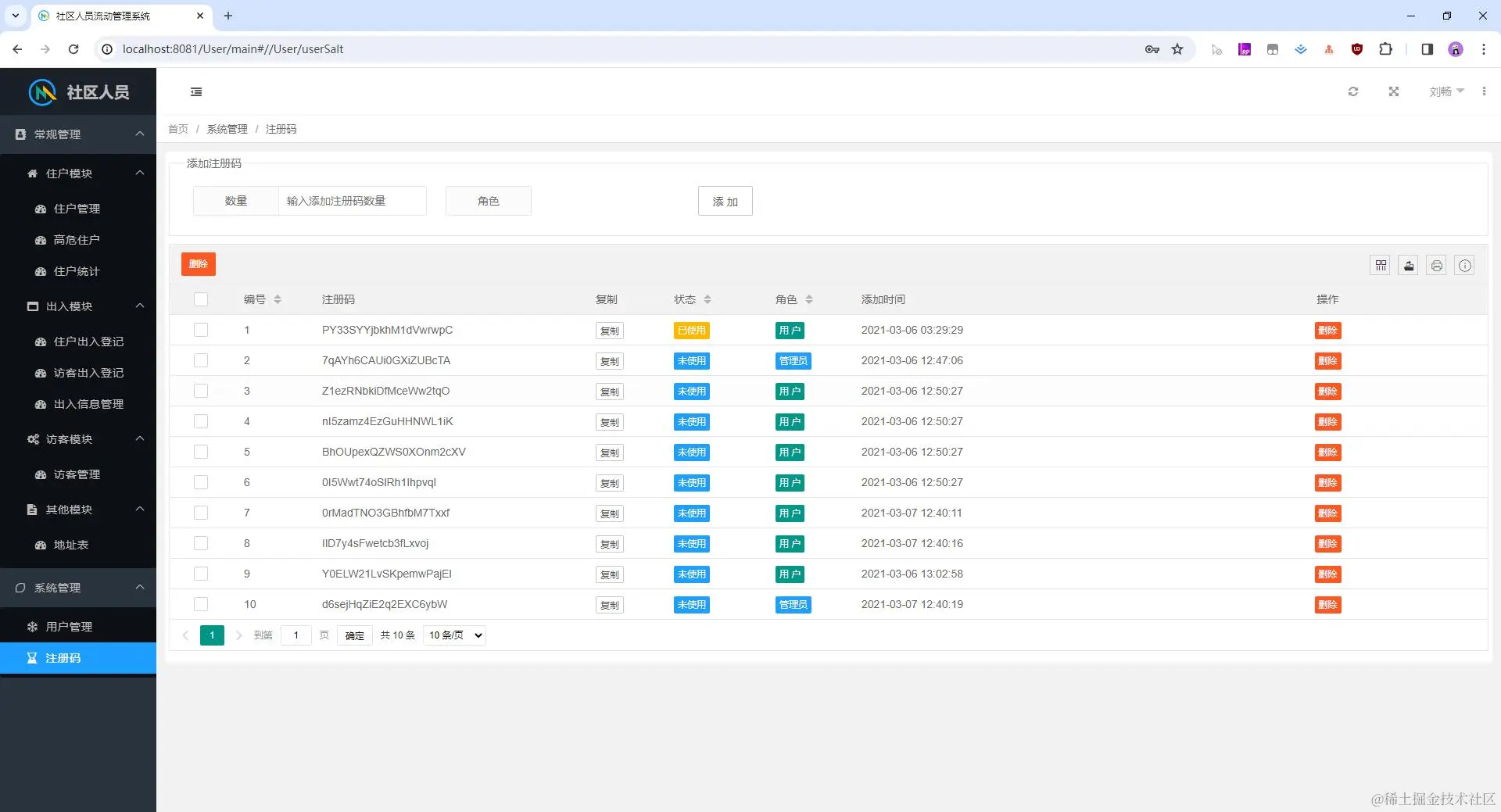Check the box for row 0I5Wwt74oSlRh1lhpvql

click(201, 482)
